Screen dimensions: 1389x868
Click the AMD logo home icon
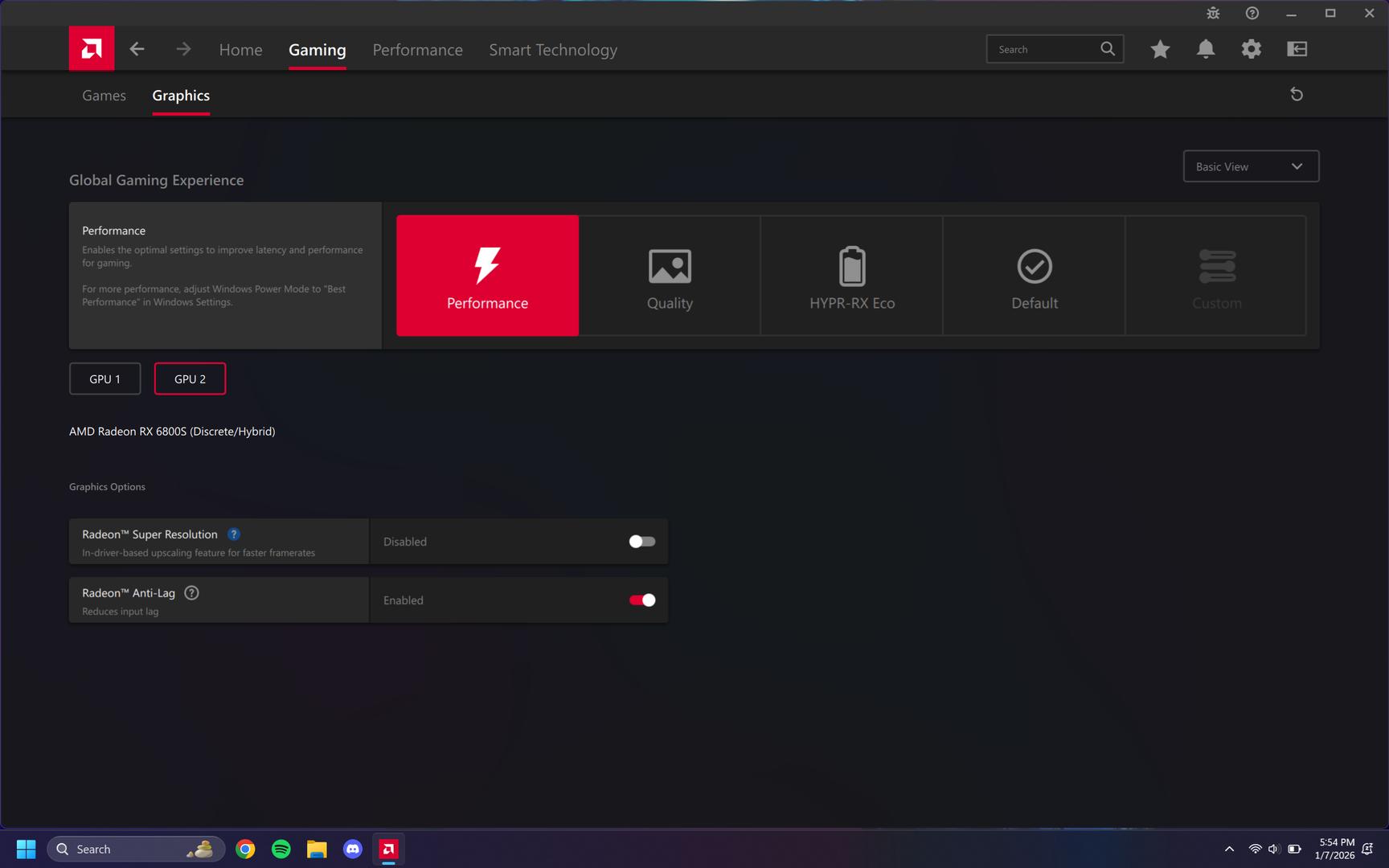[91, 49]
